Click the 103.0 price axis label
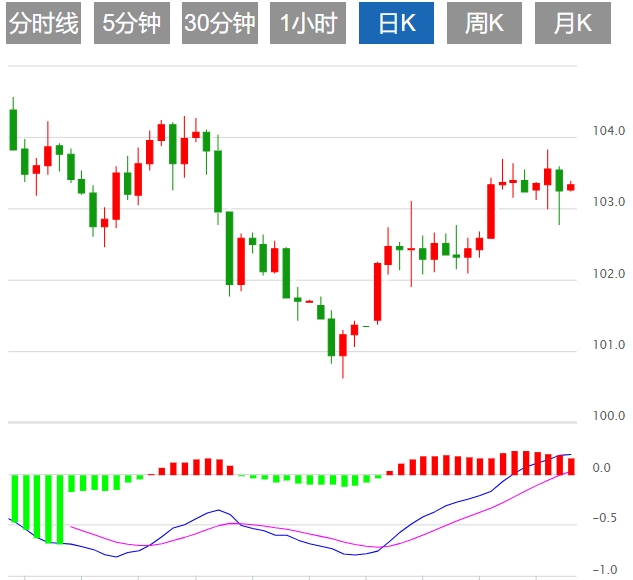 (609, 202)
